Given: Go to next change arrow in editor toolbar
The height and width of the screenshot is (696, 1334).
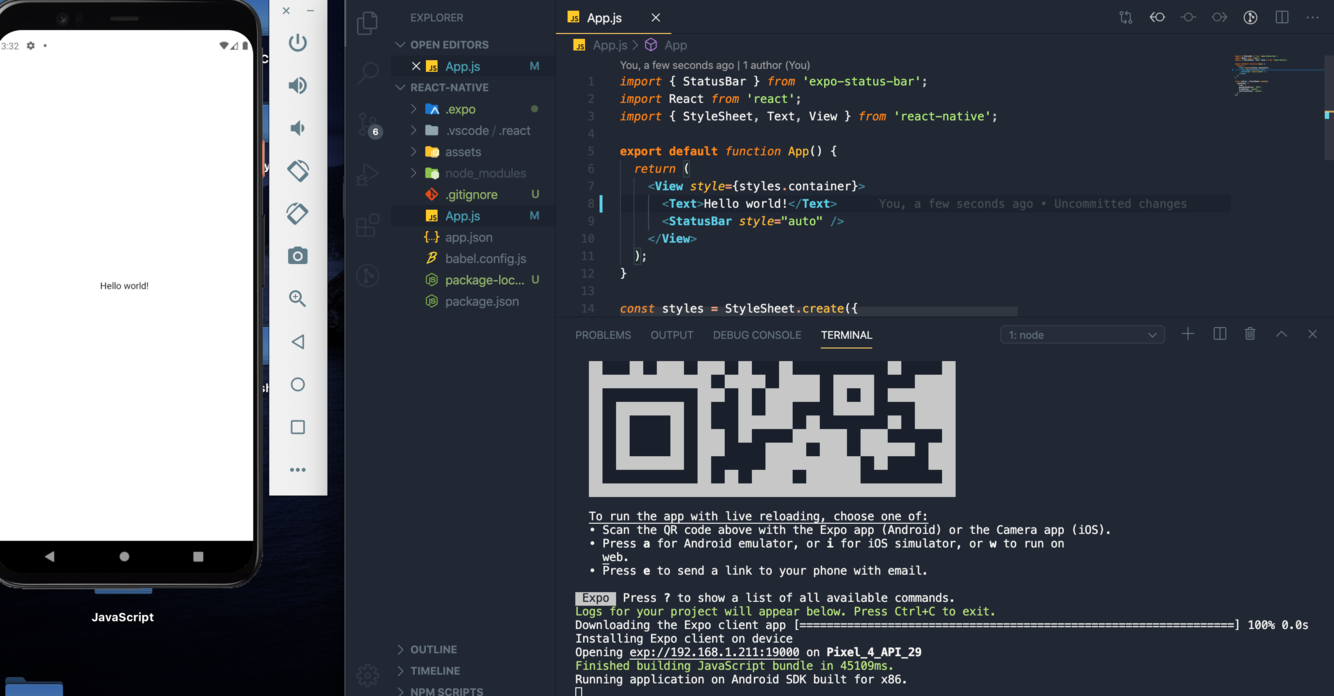Looking at the screenshot, I should click(x=1219, y=17).
